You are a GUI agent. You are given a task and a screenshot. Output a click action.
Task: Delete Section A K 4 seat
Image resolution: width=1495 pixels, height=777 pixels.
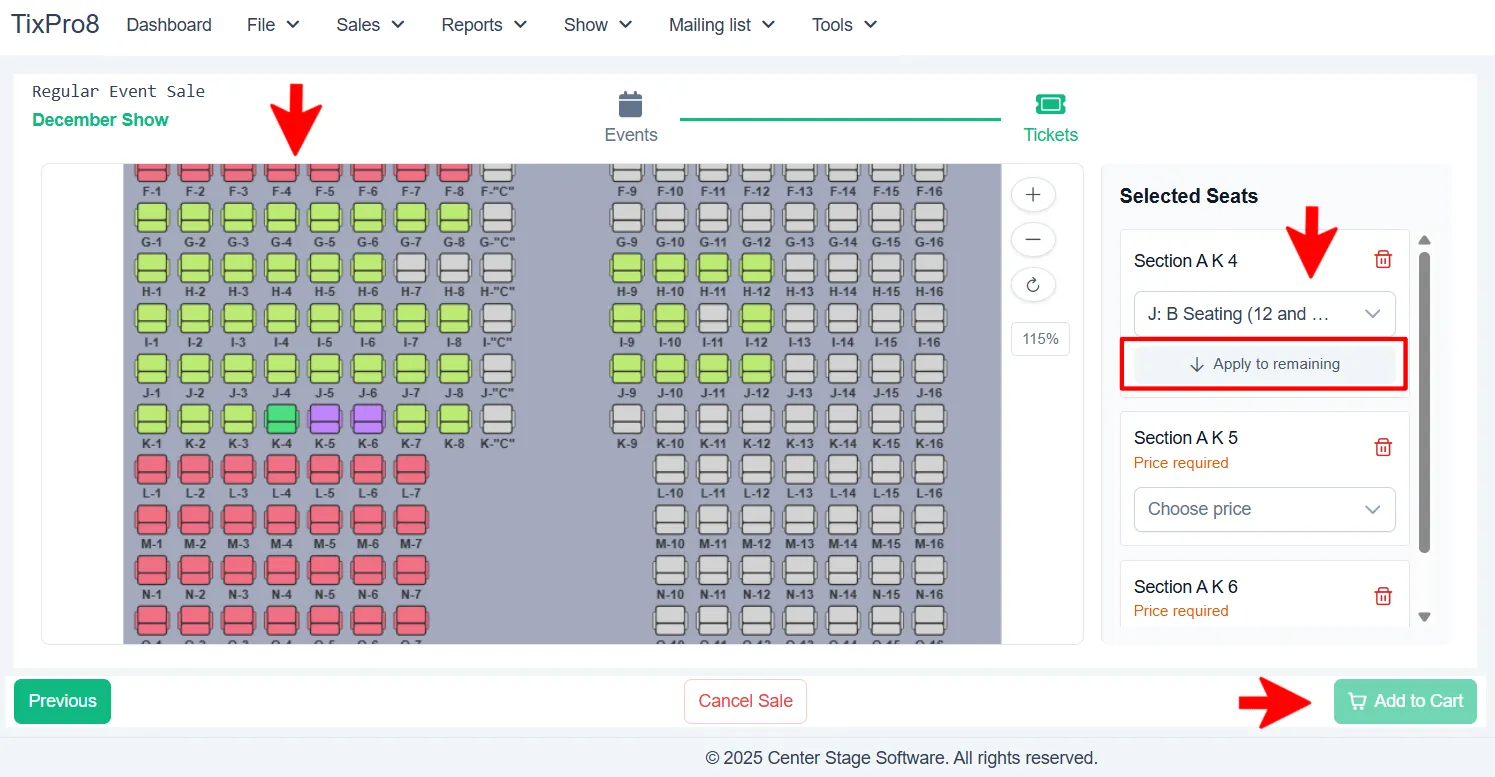coord(1383,260)
